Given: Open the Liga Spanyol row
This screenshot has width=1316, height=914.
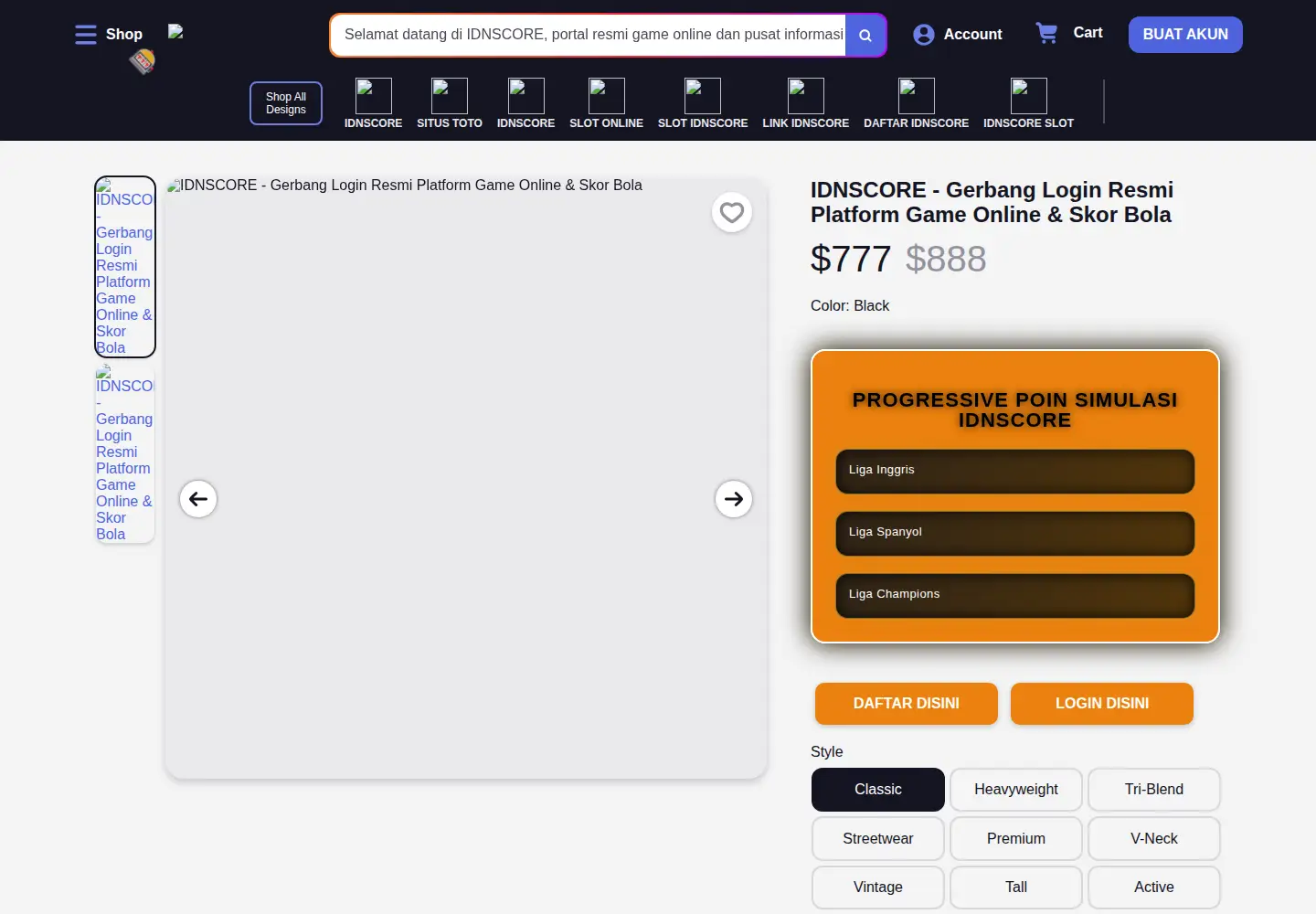Looking at the screenshot, I should [1015, 534].
